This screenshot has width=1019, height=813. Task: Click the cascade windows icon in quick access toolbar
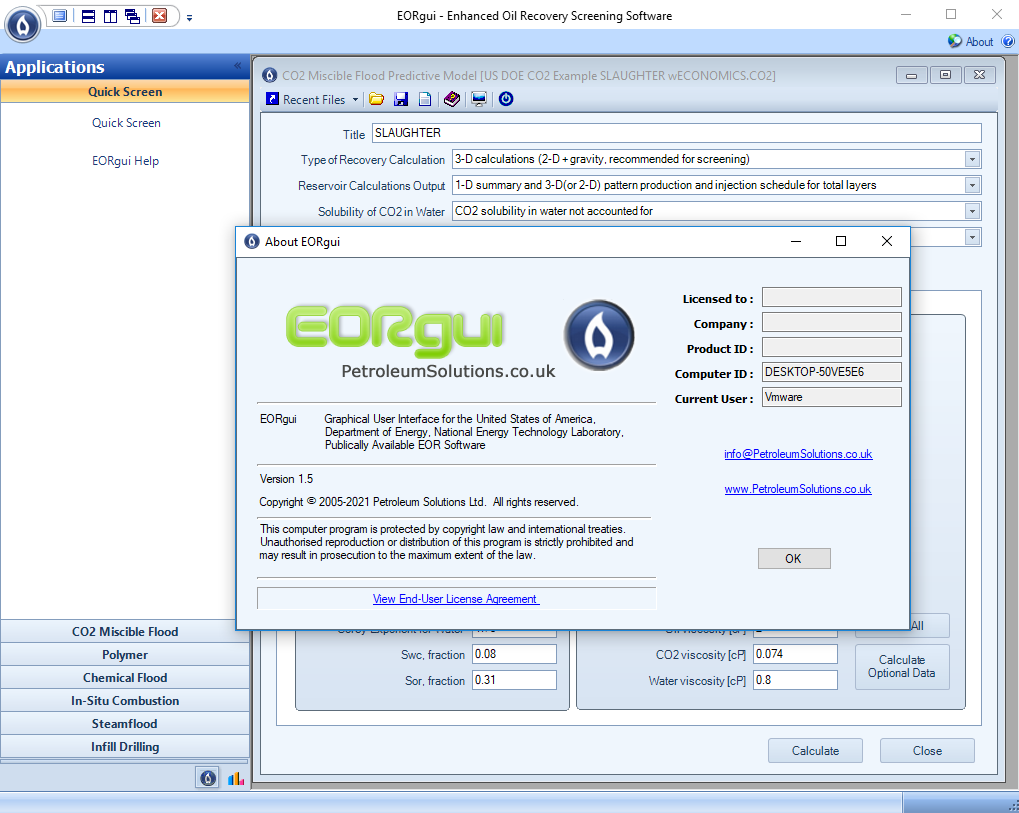133,15
